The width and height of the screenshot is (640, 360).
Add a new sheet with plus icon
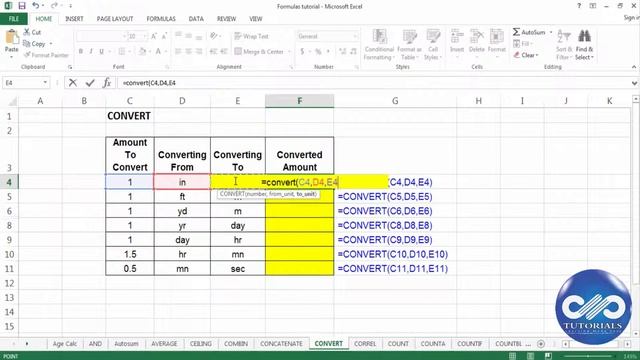click(x=541, y=344)
